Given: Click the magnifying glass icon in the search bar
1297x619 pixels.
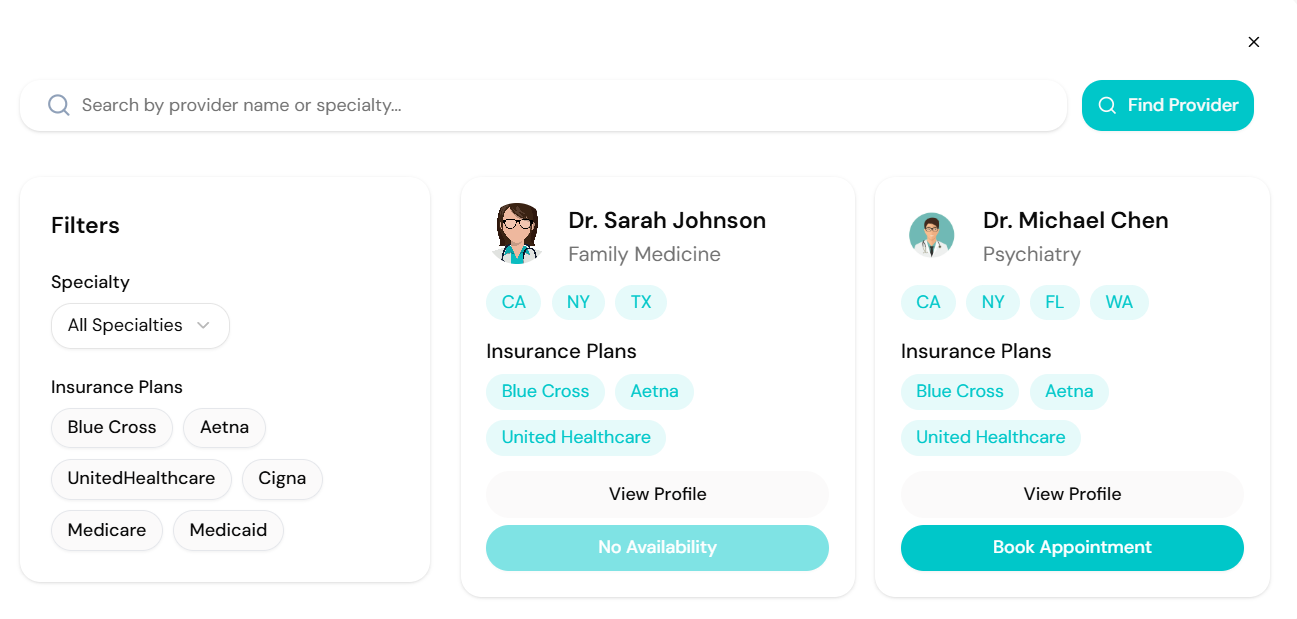Looking at the screenshot, I should 58,105.
